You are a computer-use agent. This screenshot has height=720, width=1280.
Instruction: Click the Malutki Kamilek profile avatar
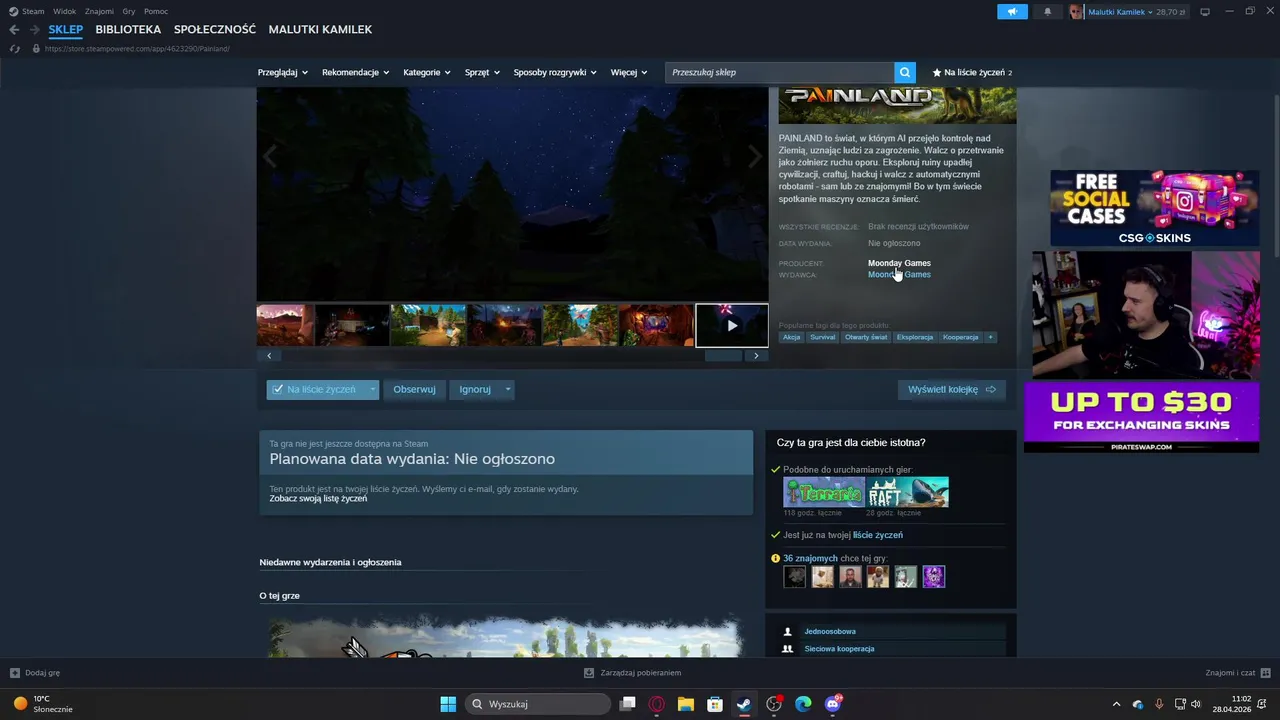pos(1076,12)
